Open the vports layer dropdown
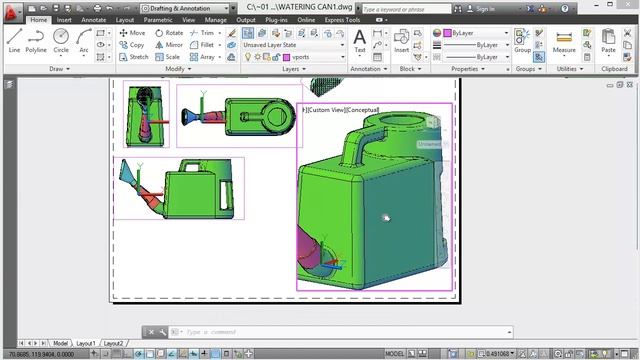 pos(294,57)
